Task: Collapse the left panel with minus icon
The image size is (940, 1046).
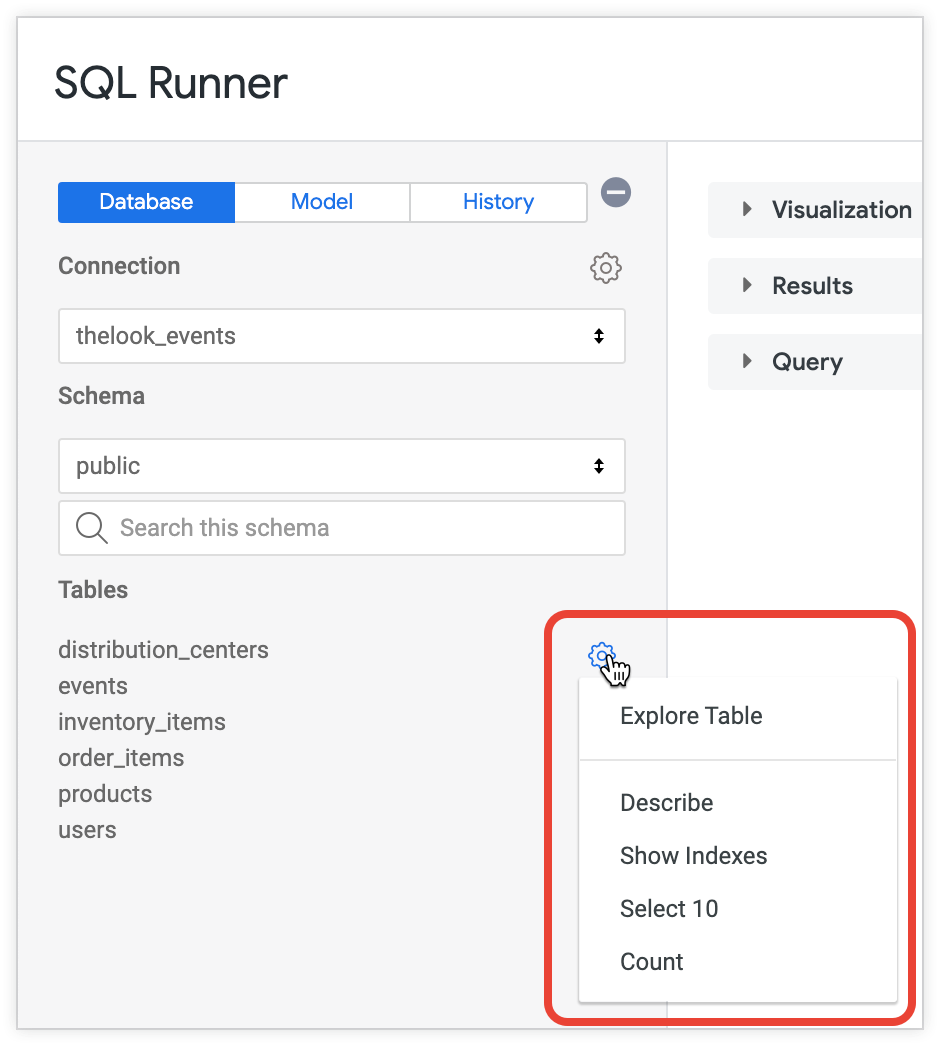Action: point(616,192)
